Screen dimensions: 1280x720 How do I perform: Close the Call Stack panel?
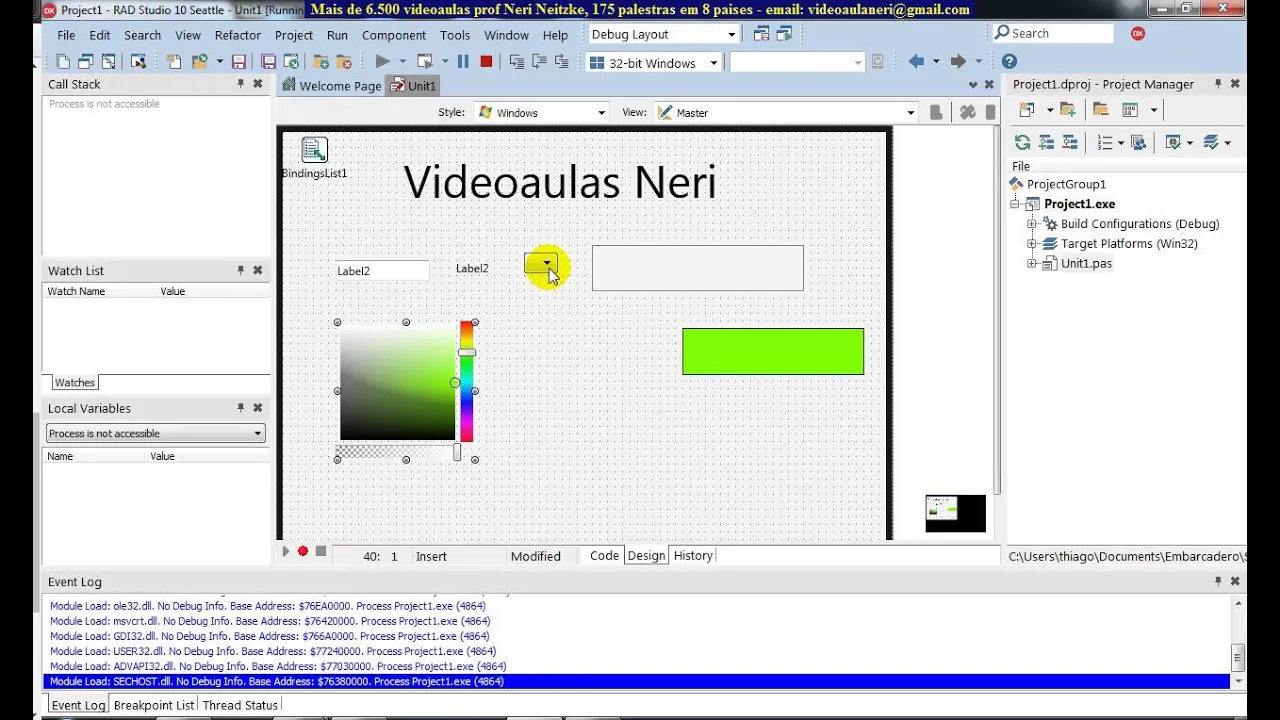pyautogui.click(x=257, y=84)
